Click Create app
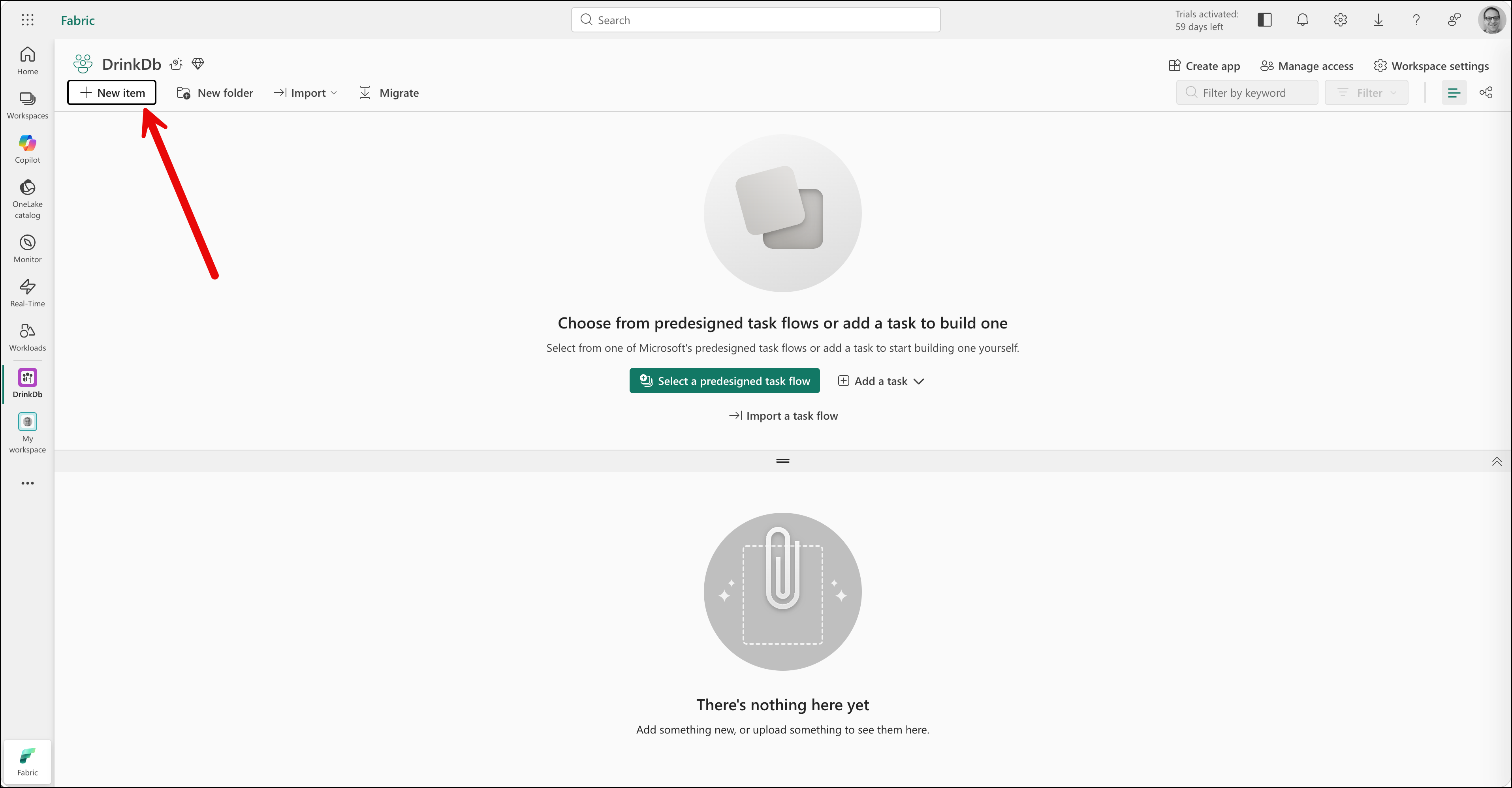This screenshot has width=1512, height=788. click(1204, 66)
